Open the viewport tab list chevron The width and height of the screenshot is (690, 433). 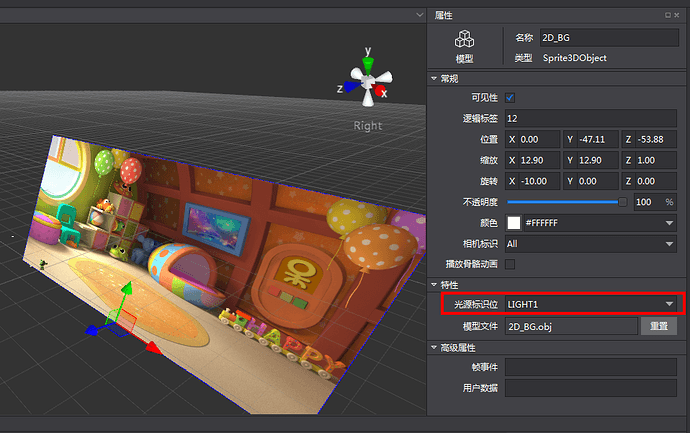[419, 15]
